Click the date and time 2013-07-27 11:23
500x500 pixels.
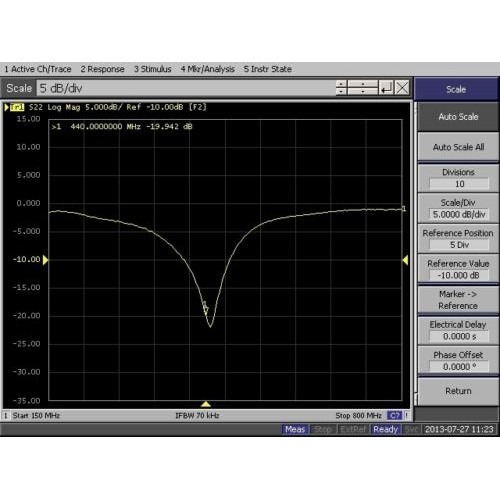click(x=459, y=429)
